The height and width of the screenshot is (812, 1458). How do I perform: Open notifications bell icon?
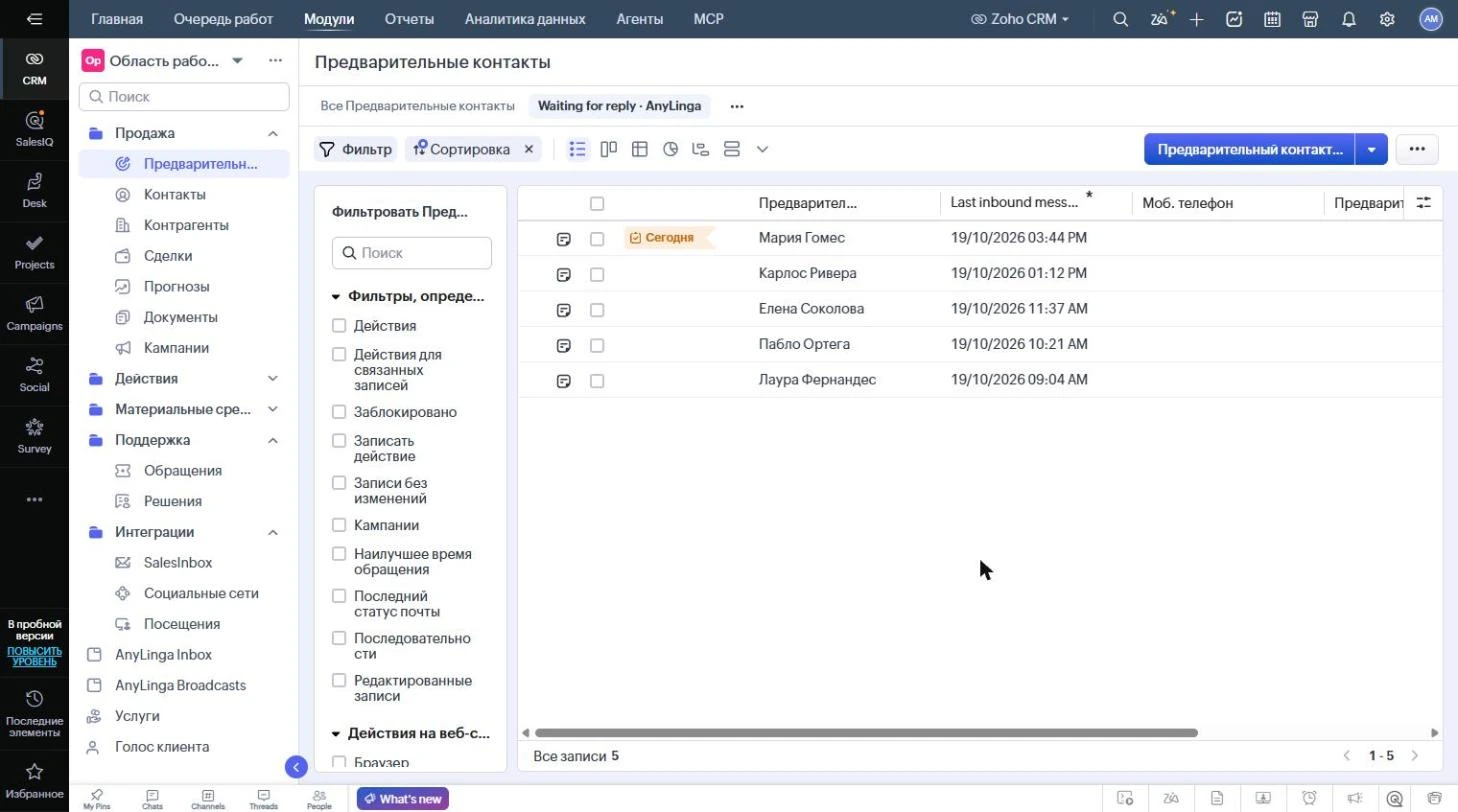tap(1349, 19)
